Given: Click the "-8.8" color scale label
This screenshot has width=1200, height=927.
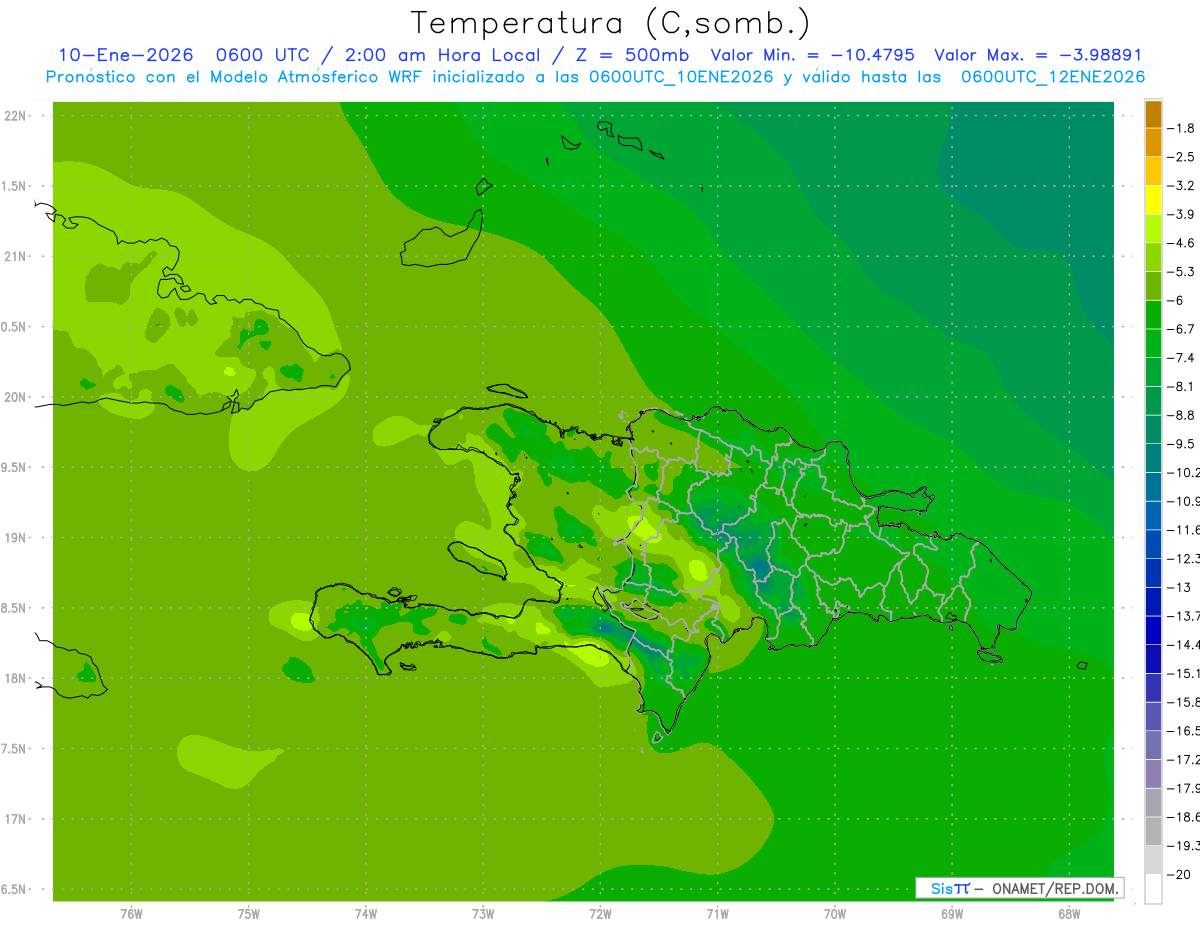Looking at the screenshot, I should (1183, 415).
